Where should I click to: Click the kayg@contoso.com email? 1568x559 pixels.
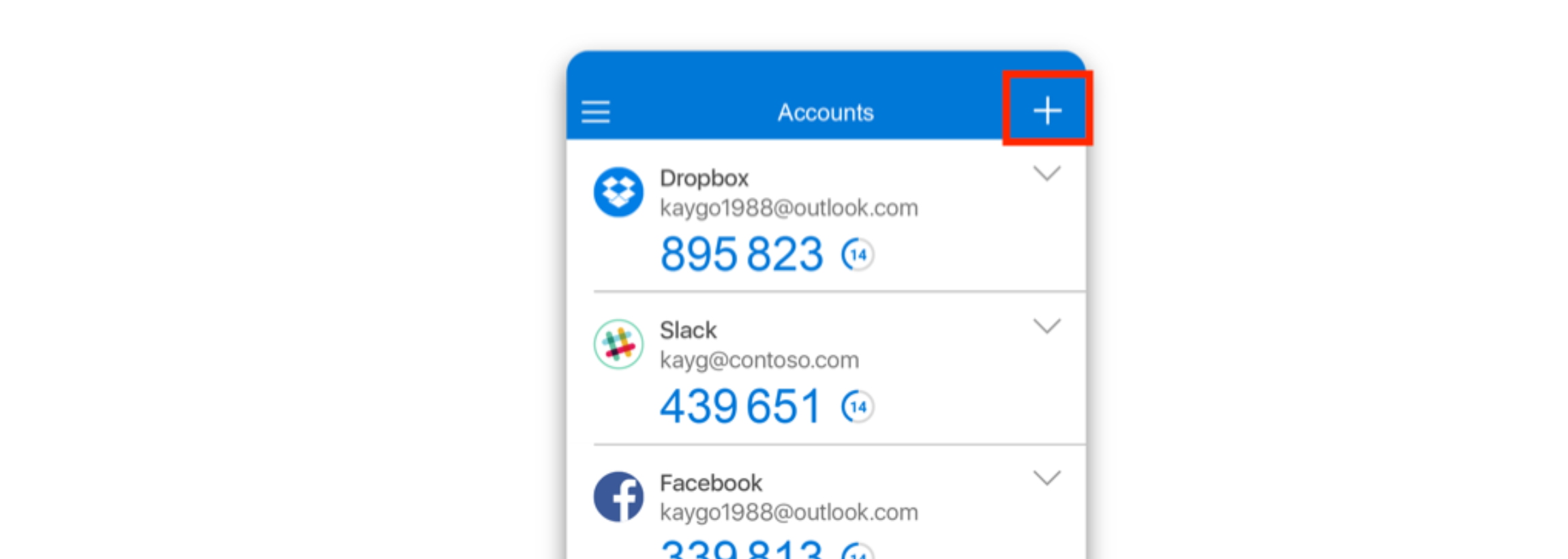click(x=759, y=360)
